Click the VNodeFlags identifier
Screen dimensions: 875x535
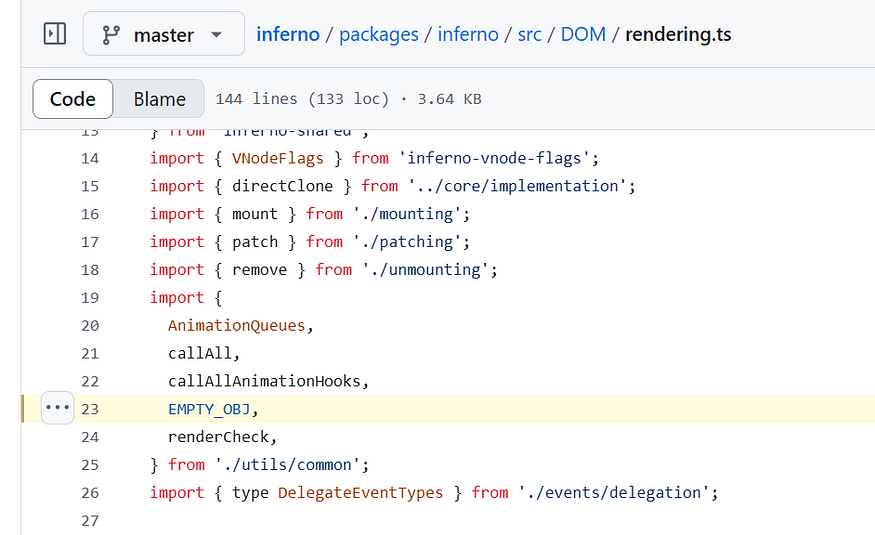278,158
